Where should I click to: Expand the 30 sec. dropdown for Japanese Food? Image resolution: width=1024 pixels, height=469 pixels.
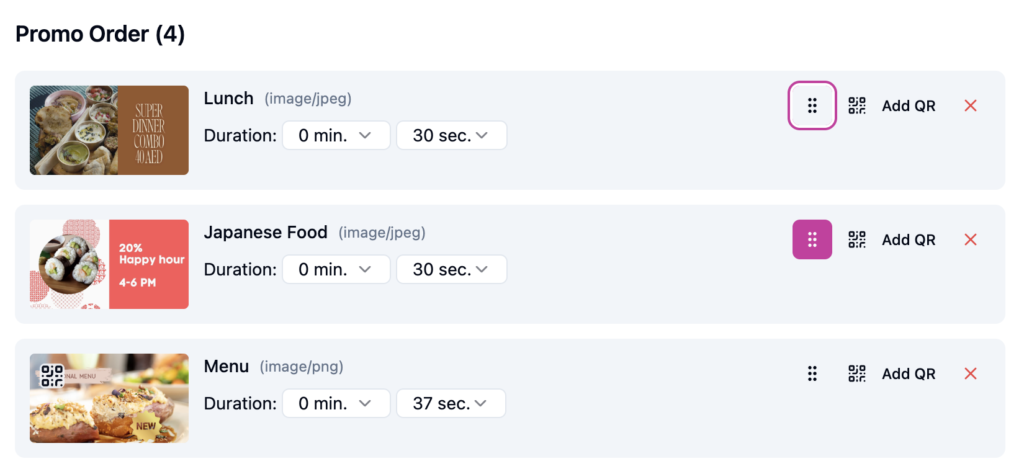tap(451, 270)
